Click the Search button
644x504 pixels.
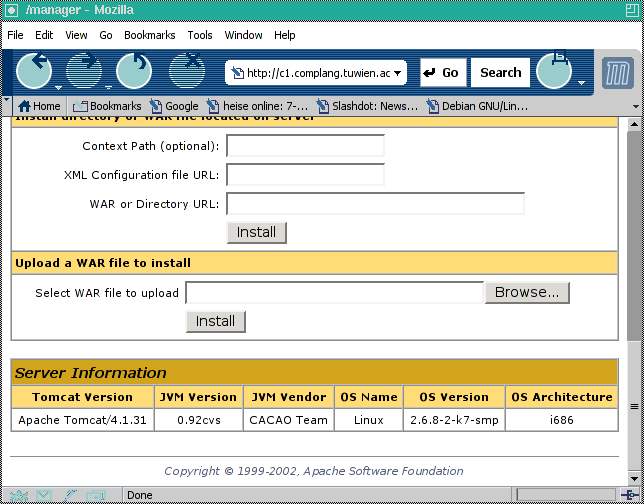click(x=500, y=73)
